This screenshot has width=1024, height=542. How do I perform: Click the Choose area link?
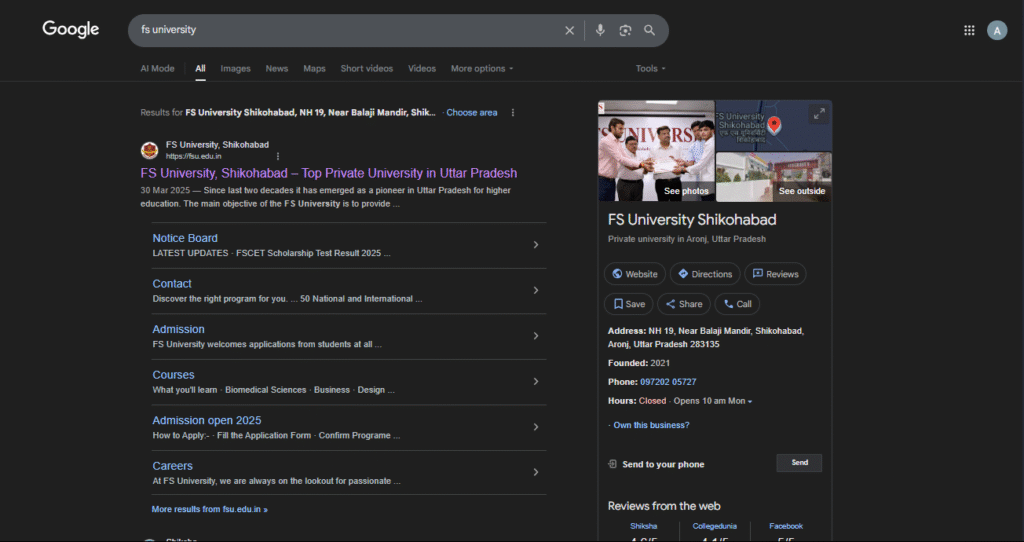[471, 113]
